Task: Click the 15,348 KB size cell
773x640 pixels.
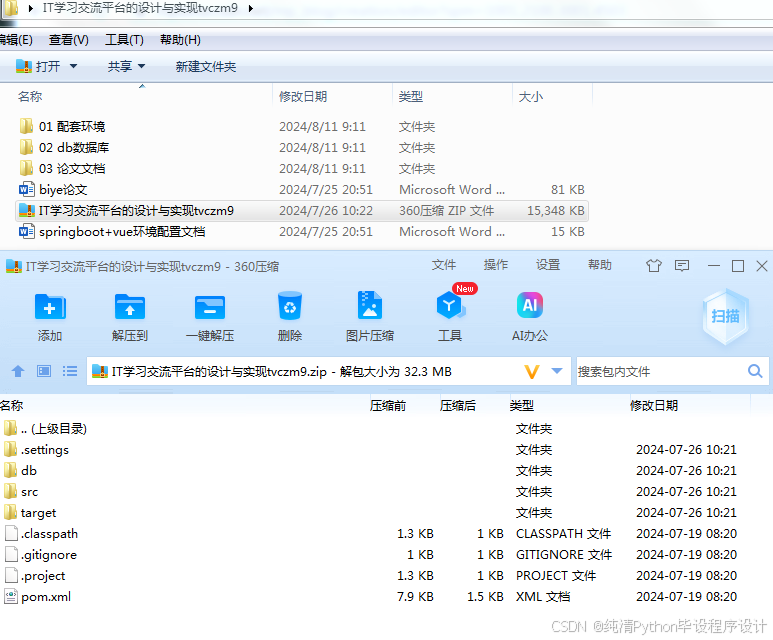Action: coord(556,211)
